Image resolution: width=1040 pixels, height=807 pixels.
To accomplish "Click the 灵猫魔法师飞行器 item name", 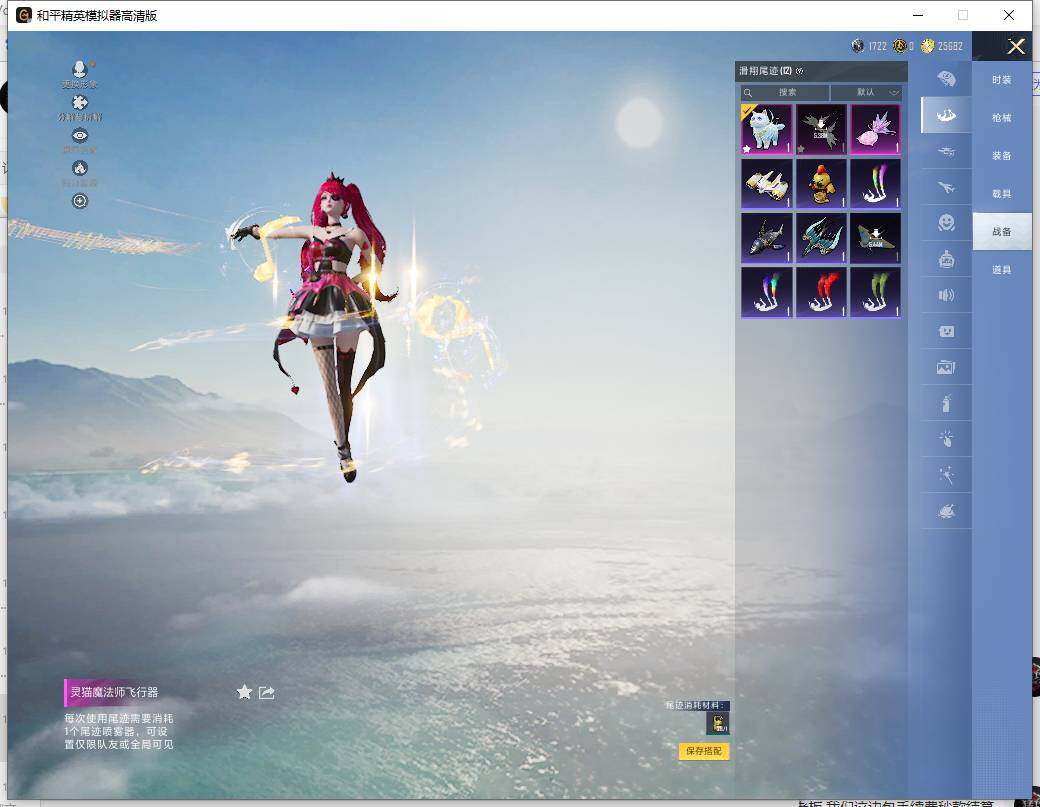I will (115, 692).
